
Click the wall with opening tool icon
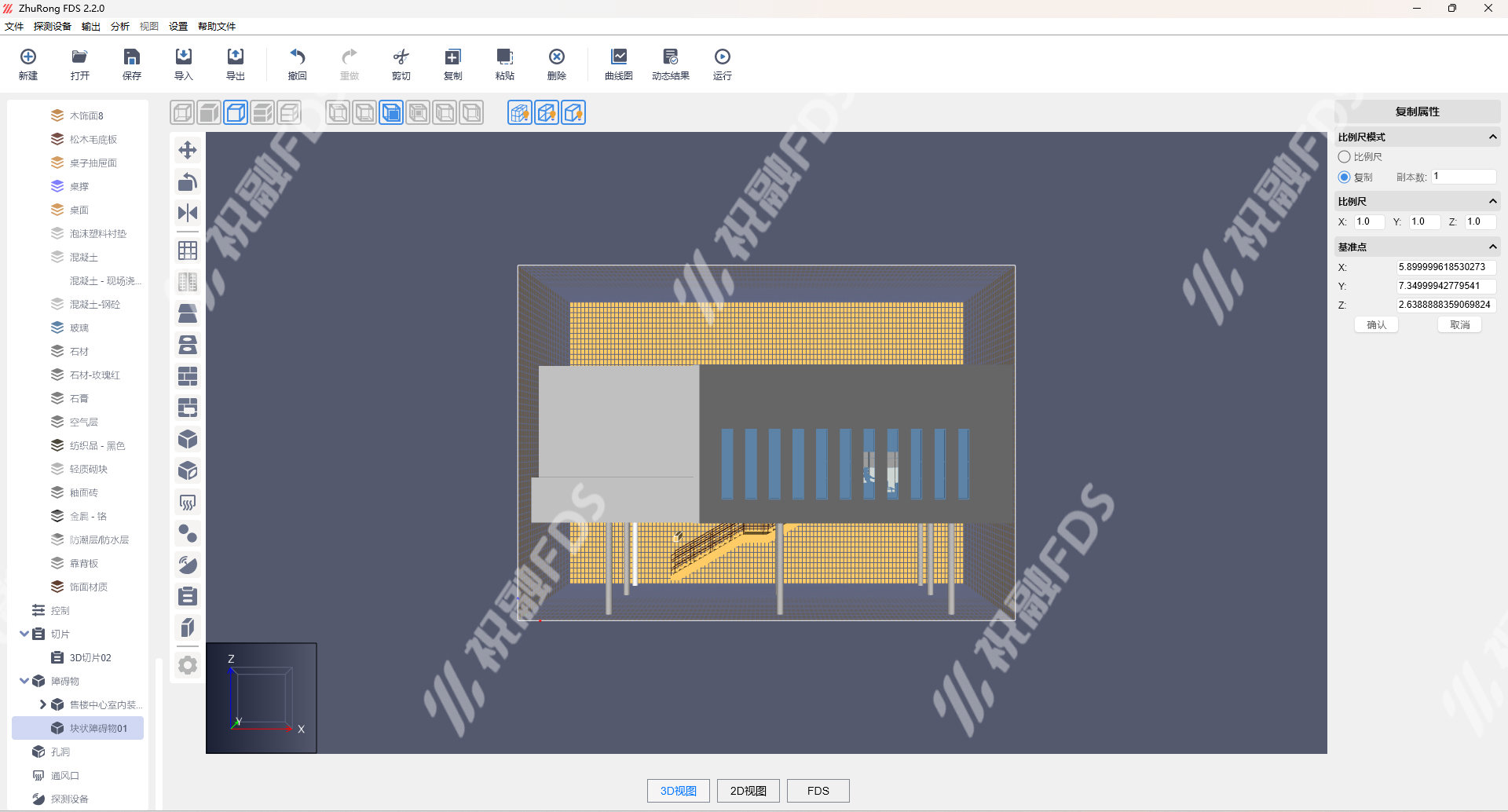(x=188, y=408)
